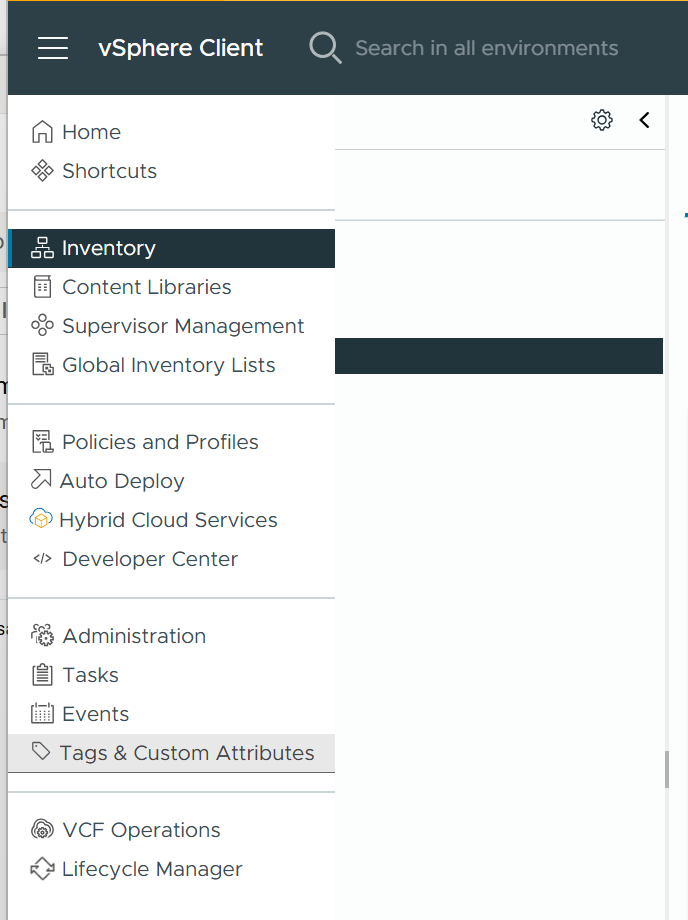
Task: Click the Events calendar icon
Action: click(x=42, y=714)
